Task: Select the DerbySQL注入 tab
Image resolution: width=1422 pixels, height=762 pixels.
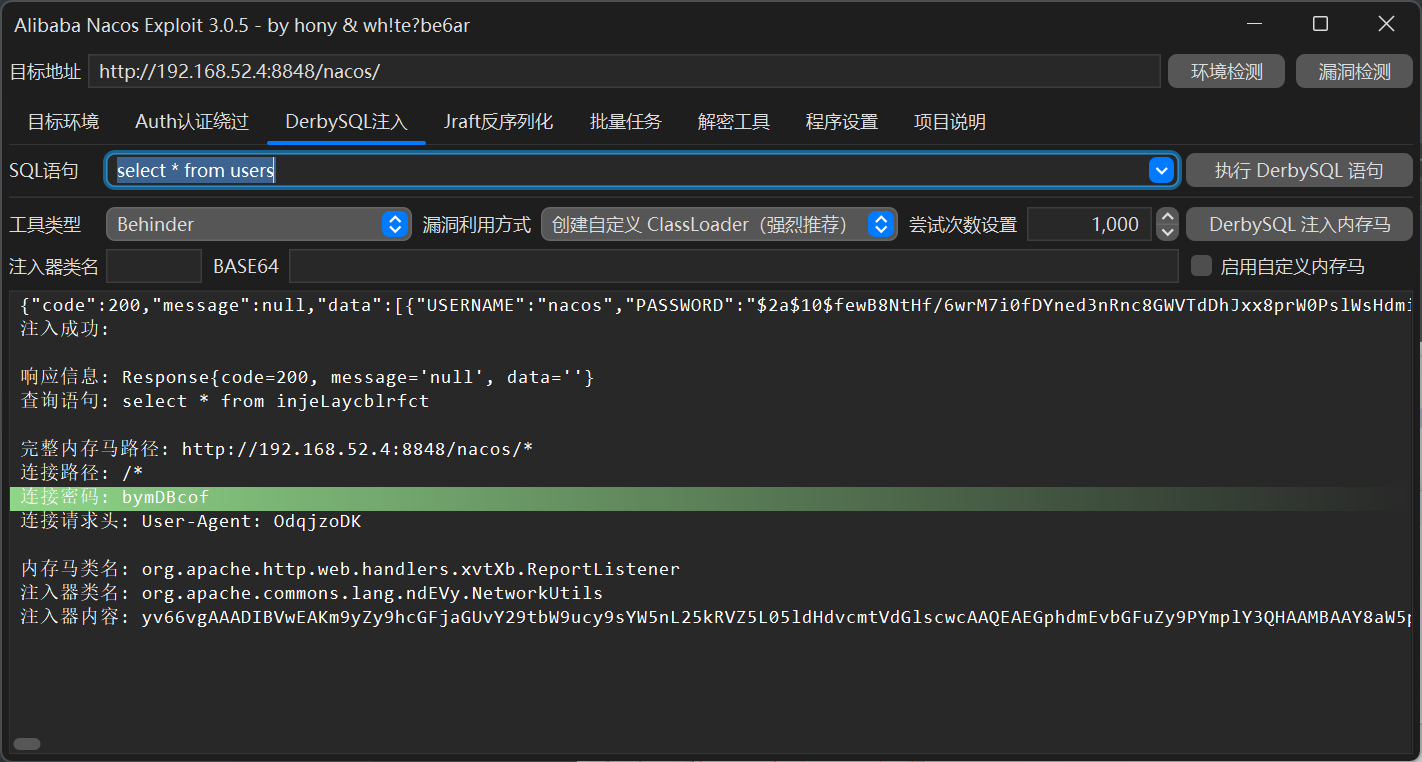Action: [x=346, y=122]
